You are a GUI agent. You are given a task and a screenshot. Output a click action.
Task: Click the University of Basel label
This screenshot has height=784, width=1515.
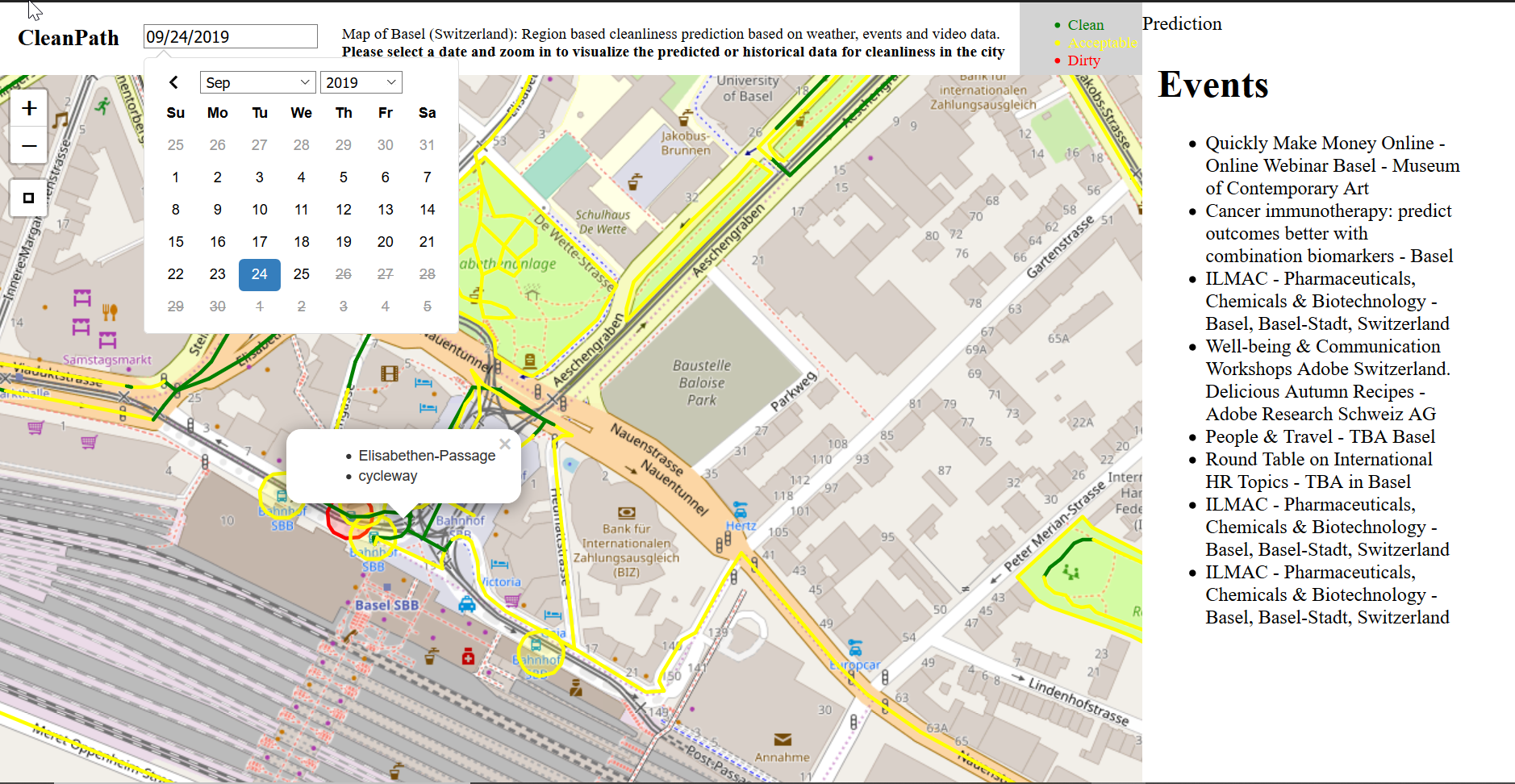click(748, 88)
